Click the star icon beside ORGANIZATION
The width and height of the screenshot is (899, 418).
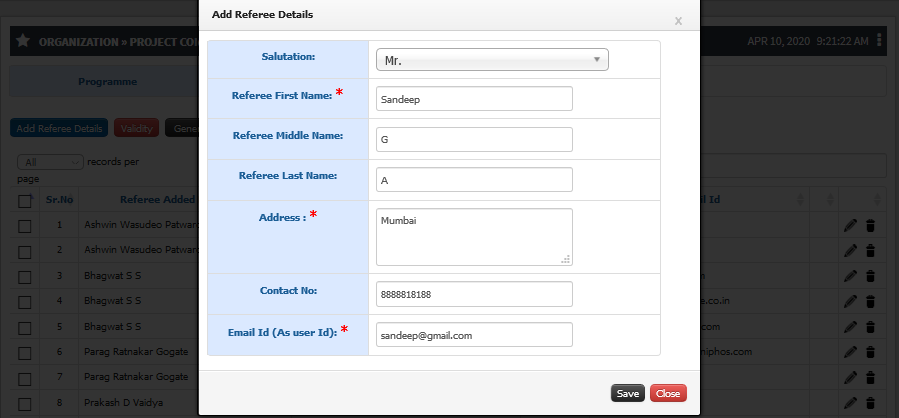click(x=23, y=41)
